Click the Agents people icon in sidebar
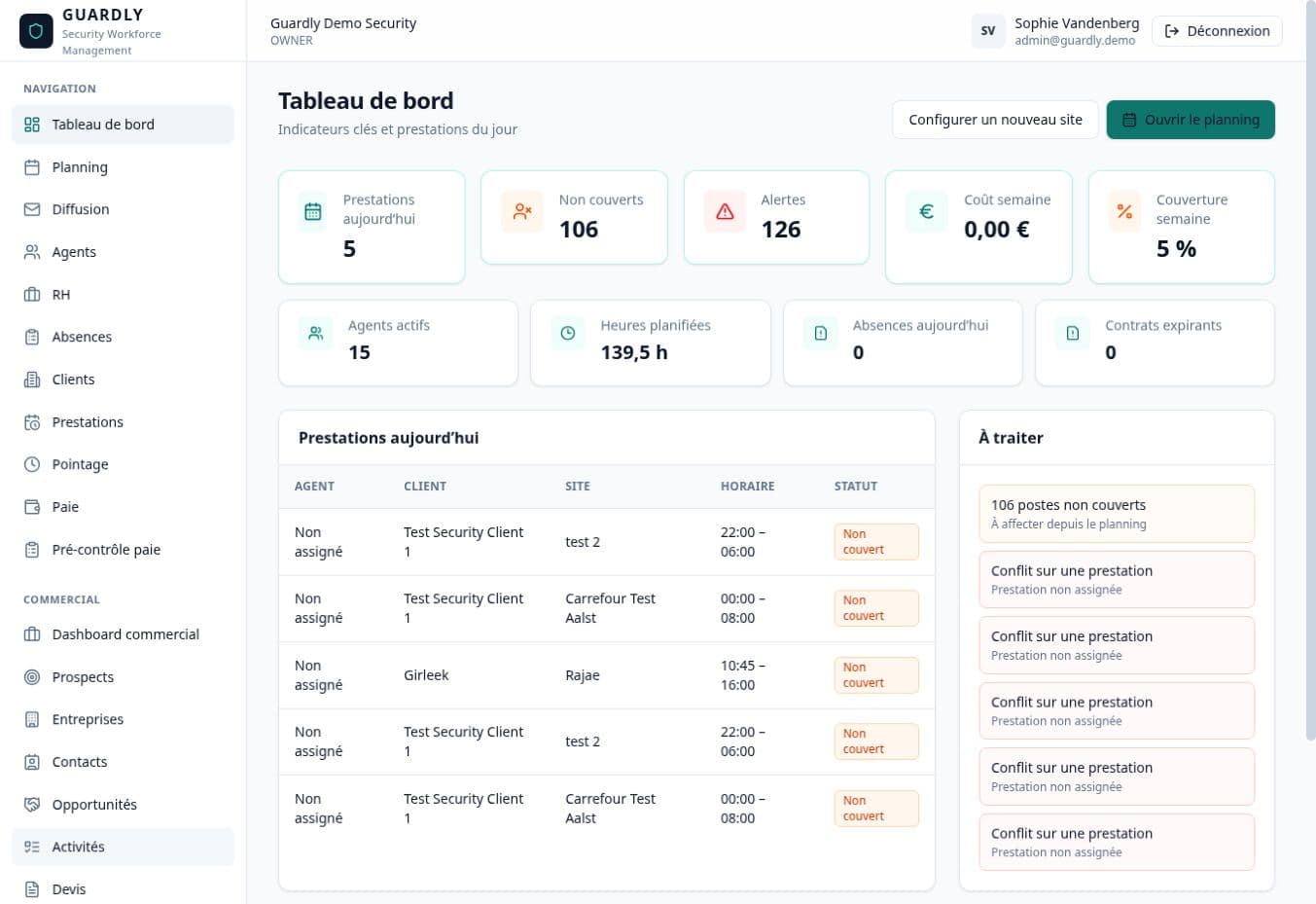The width and height of the screenshot is (1316, 904). coord(32,252)
